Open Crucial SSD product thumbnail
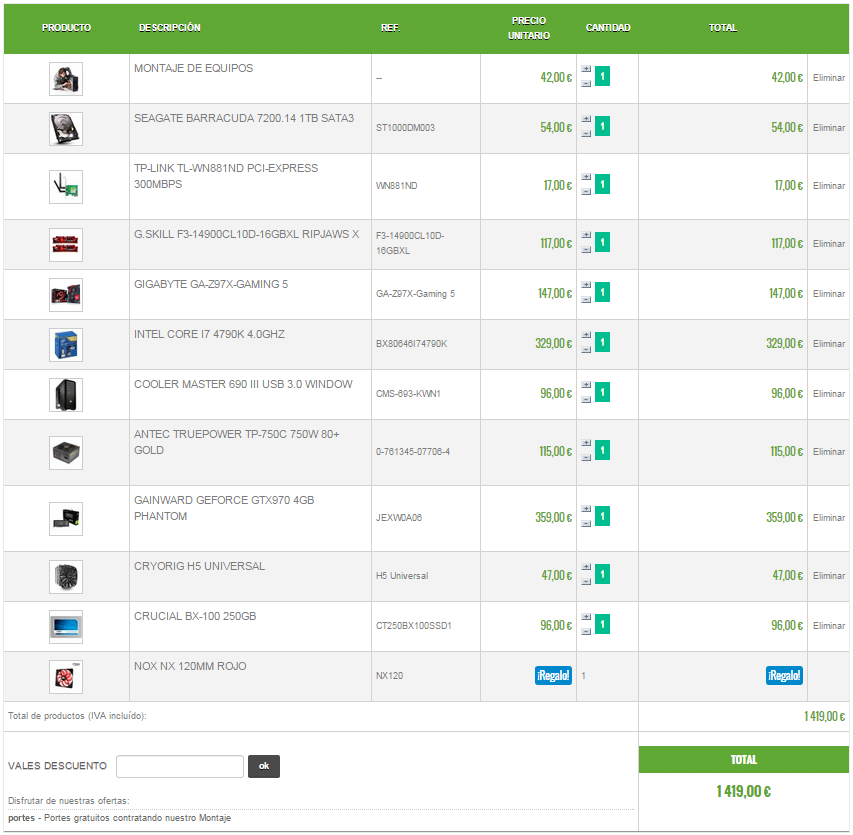The image size is (853, 835). pyautogui.click(x=66, y=627)
